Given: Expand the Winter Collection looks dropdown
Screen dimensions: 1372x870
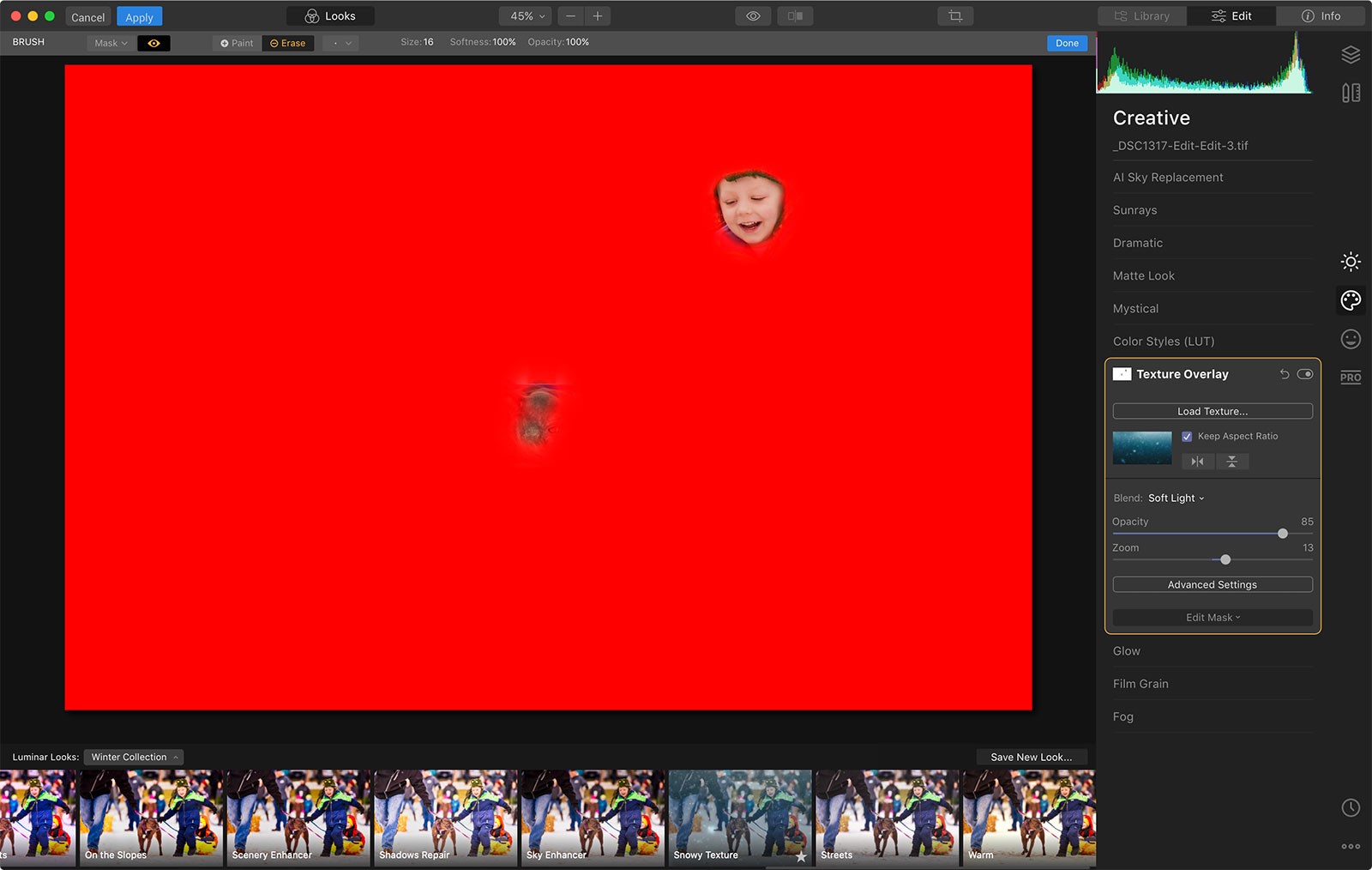Looking at the screenshot, I should (134, 758).
